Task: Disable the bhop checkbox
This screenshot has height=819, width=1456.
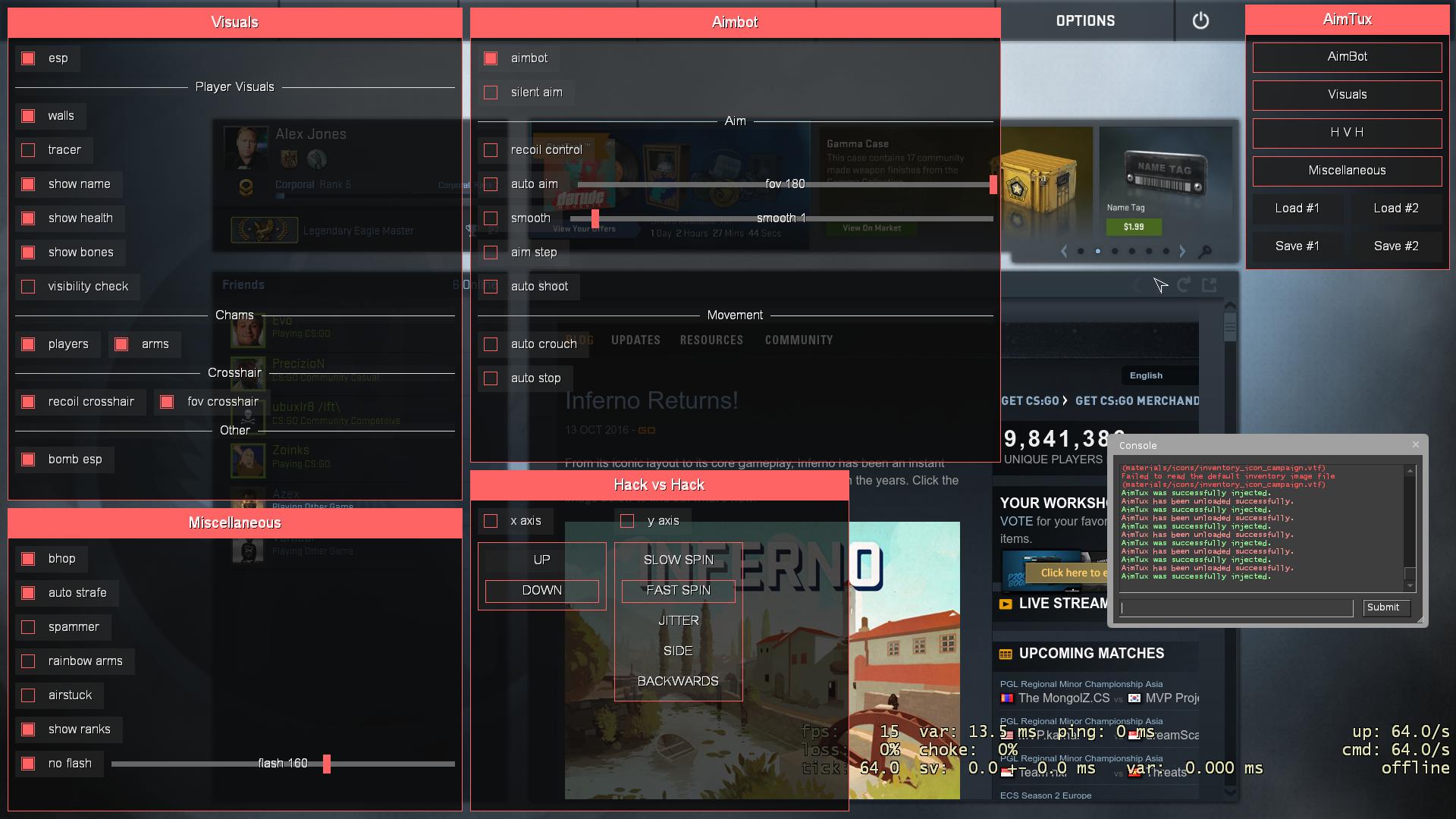Action: (x=28, y=559)
